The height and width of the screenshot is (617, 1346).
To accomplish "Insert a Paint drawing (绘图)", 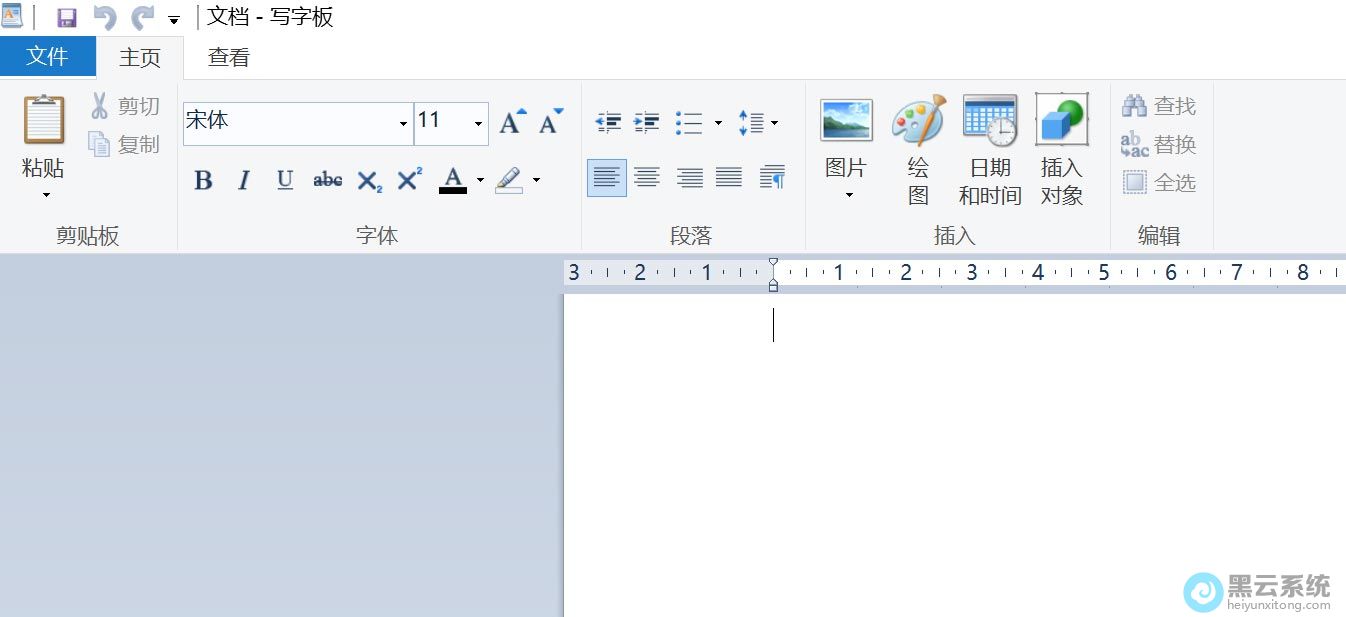I will [918, 150].
